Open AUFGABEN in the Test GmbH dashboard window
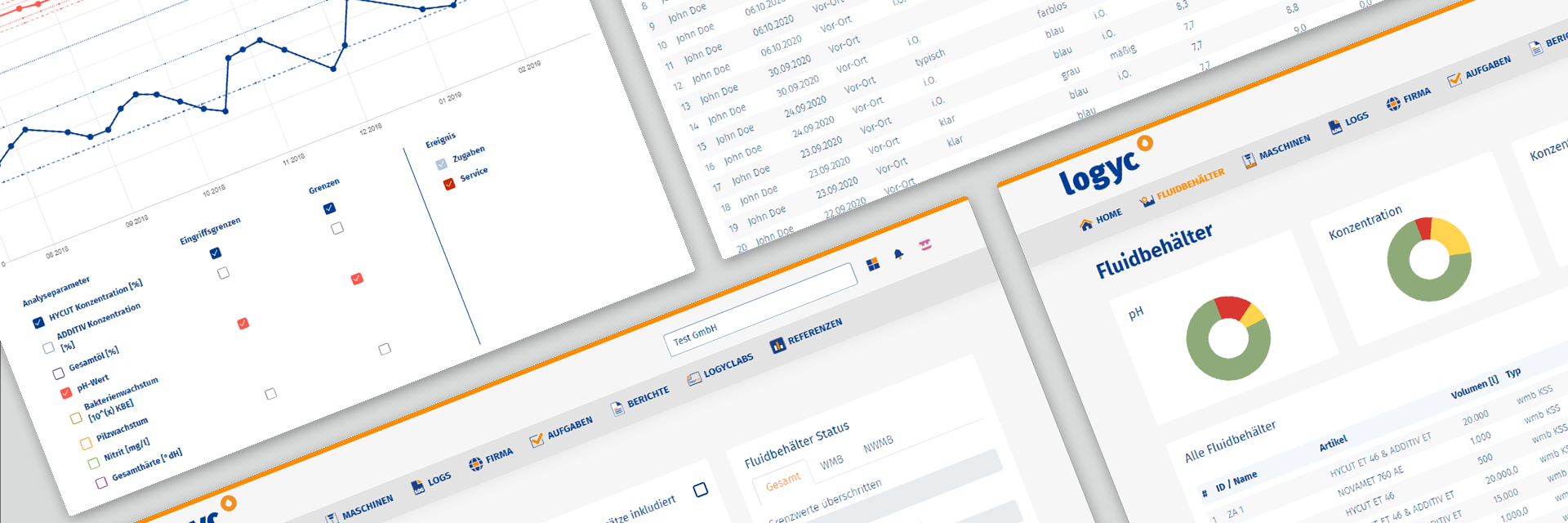The height and width of the screenshot is (523, 1568). pyautogui.click(x=561, y=431)
